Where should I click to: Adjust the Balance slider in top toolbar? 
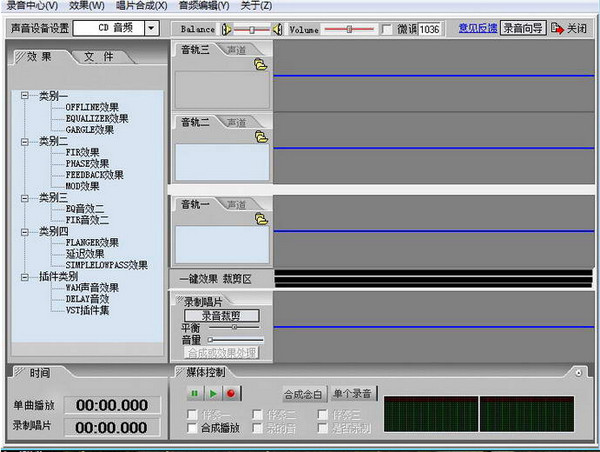point(252,29)
